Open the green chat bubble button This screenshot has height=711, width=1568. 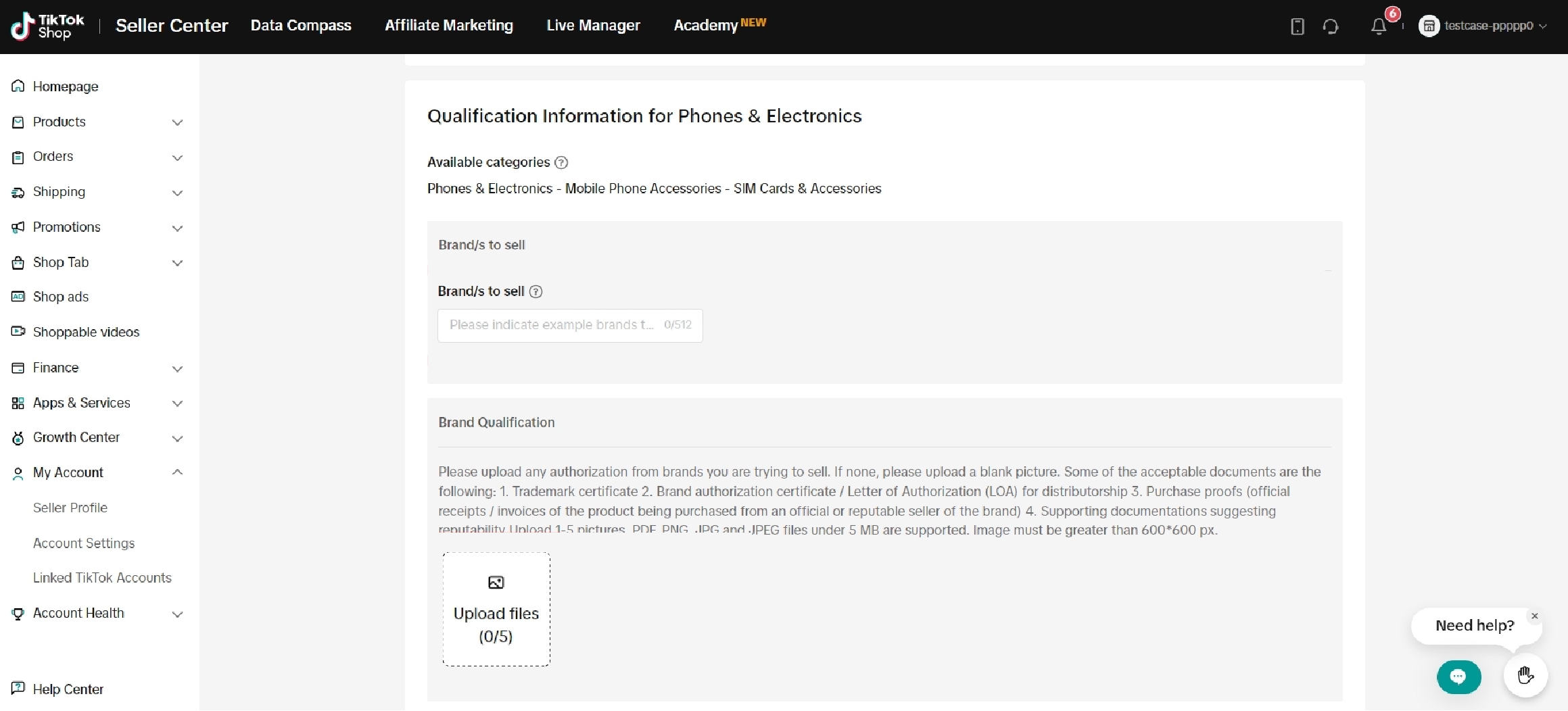pyautogui.click(x=1458, y=677)
